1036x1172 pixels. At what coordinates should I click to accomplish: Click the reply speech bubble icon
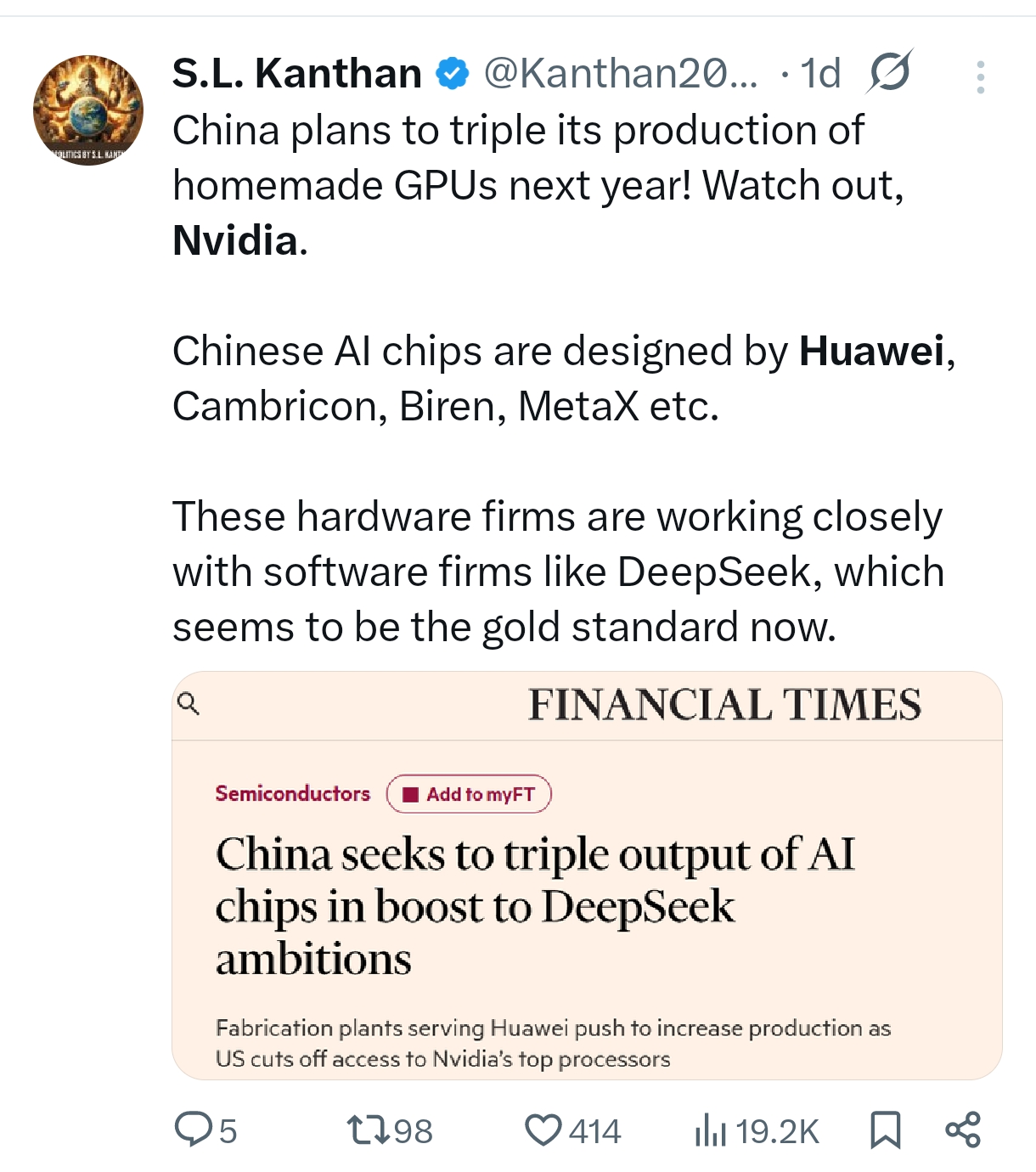[193, 1130]
